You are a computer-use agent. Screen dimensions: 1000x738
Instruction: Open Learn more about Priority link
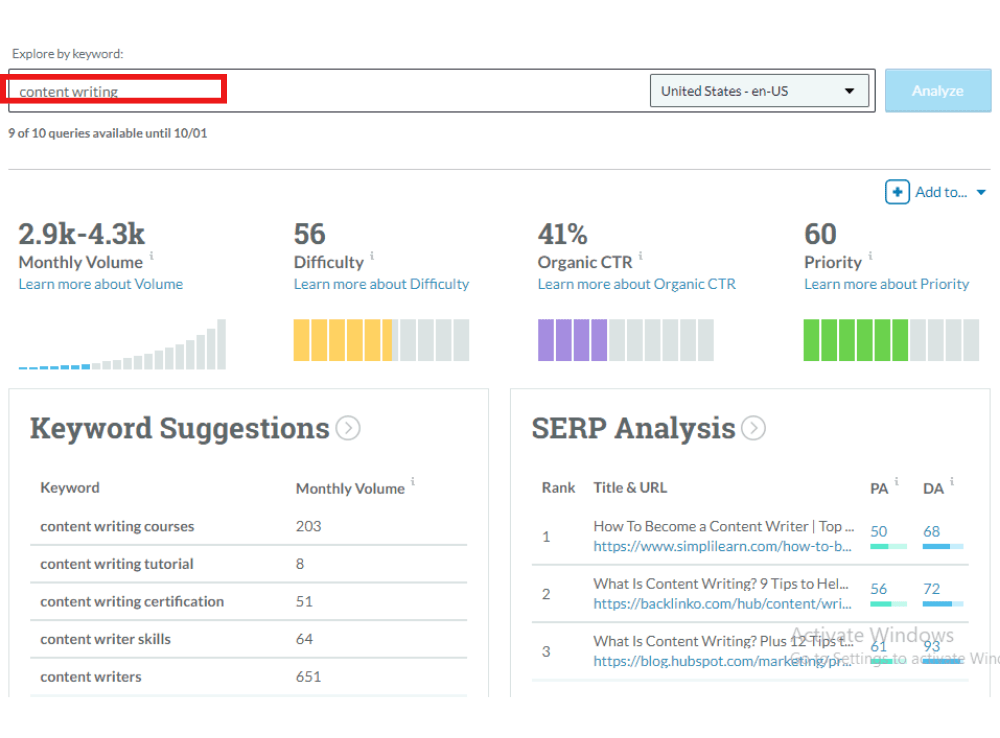(886, 284)
